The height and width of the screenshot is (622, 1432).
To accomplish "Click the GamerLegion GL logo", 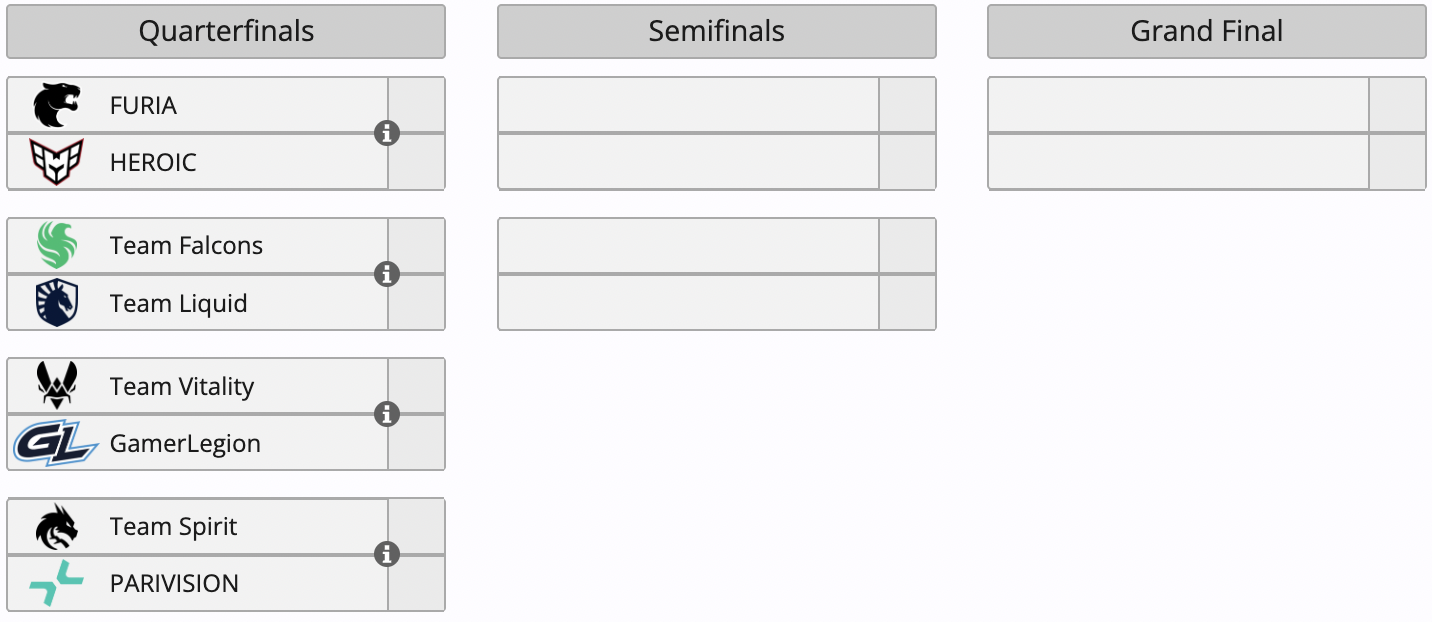I will click(x=56, y=443).
